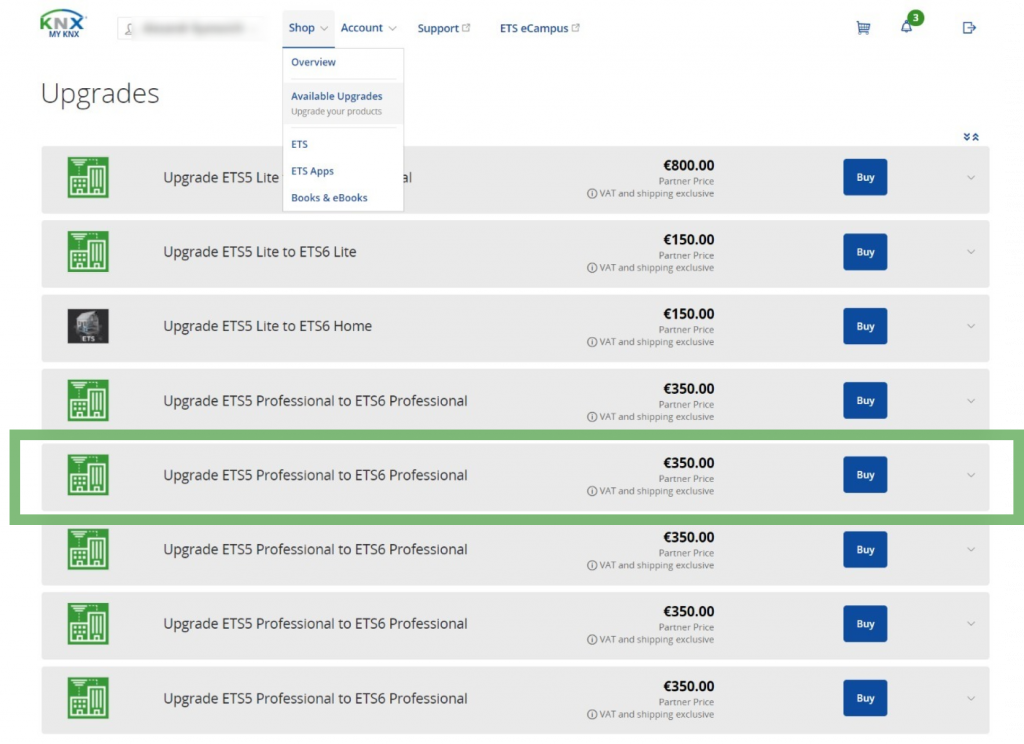Open the notifications bell

(x=907, y=27)
